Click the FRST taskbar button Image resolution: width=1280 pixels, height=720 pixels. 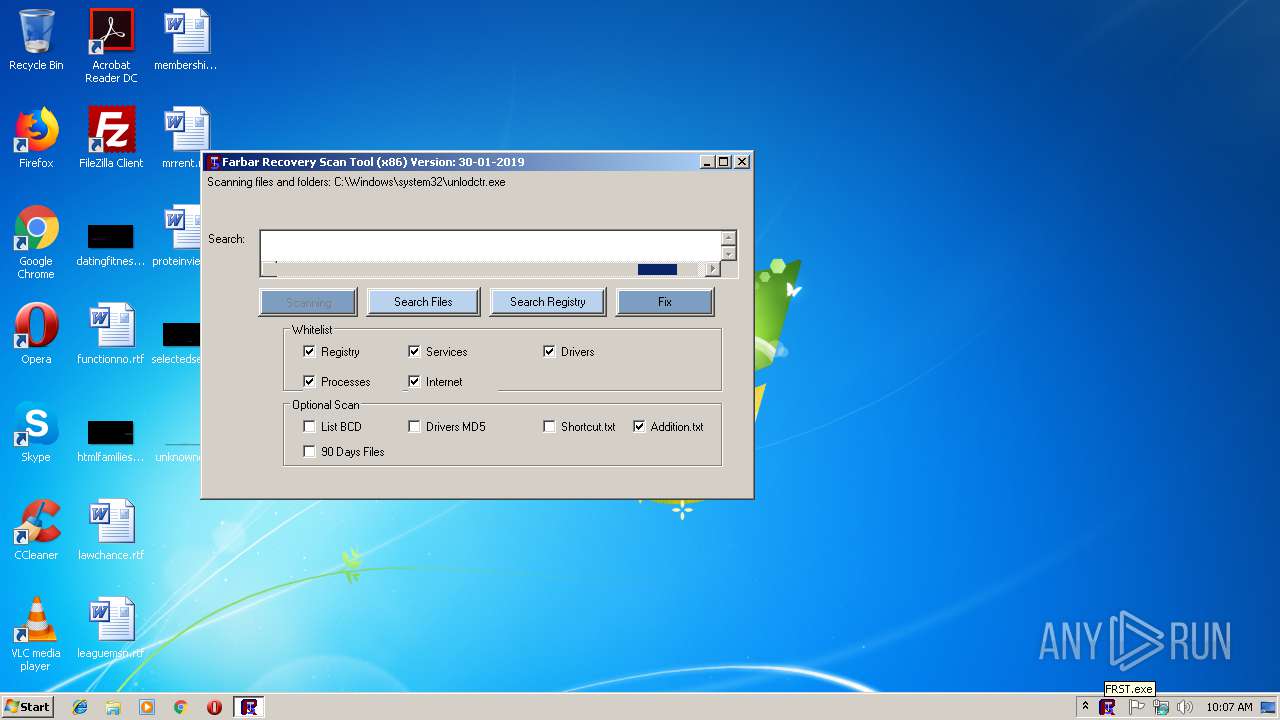249,707
